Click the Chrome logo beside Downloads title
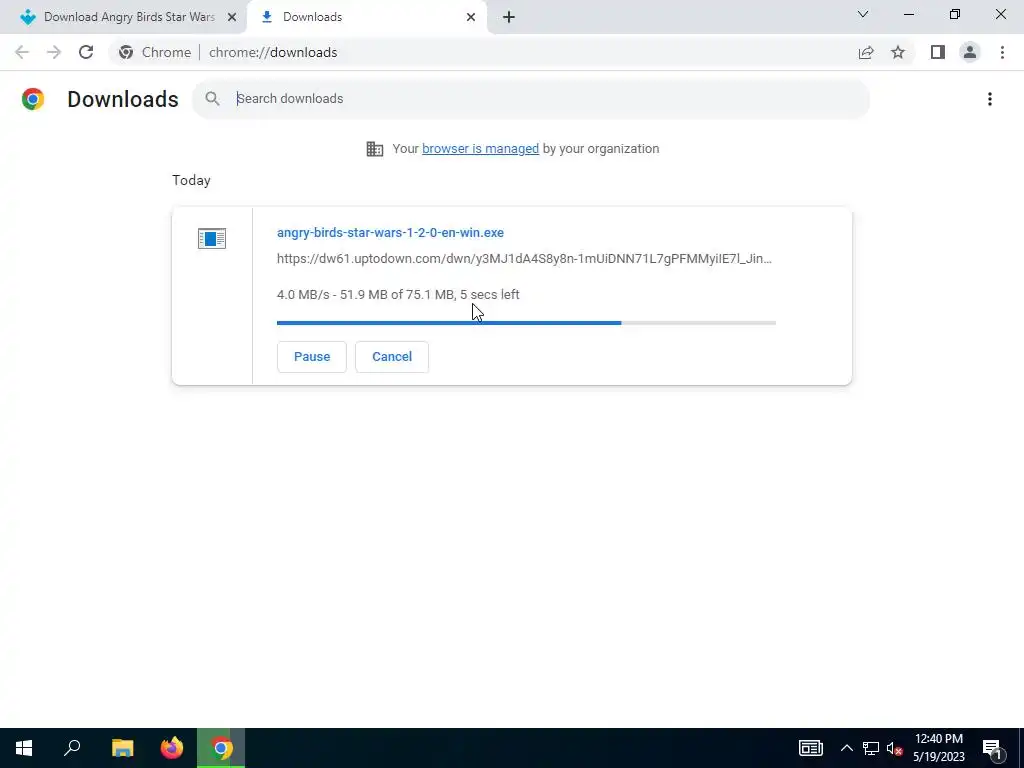 (x=33, y=99)
